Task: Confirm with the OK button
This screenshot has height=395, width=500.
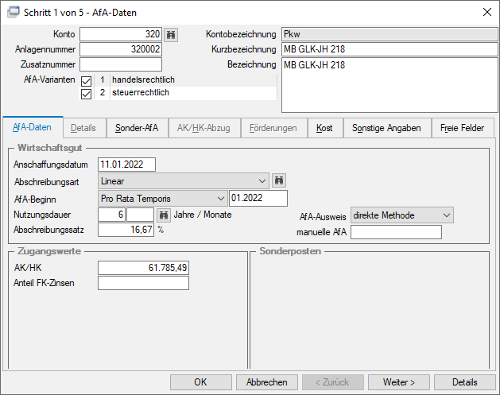Action: [x=201, y=382]
